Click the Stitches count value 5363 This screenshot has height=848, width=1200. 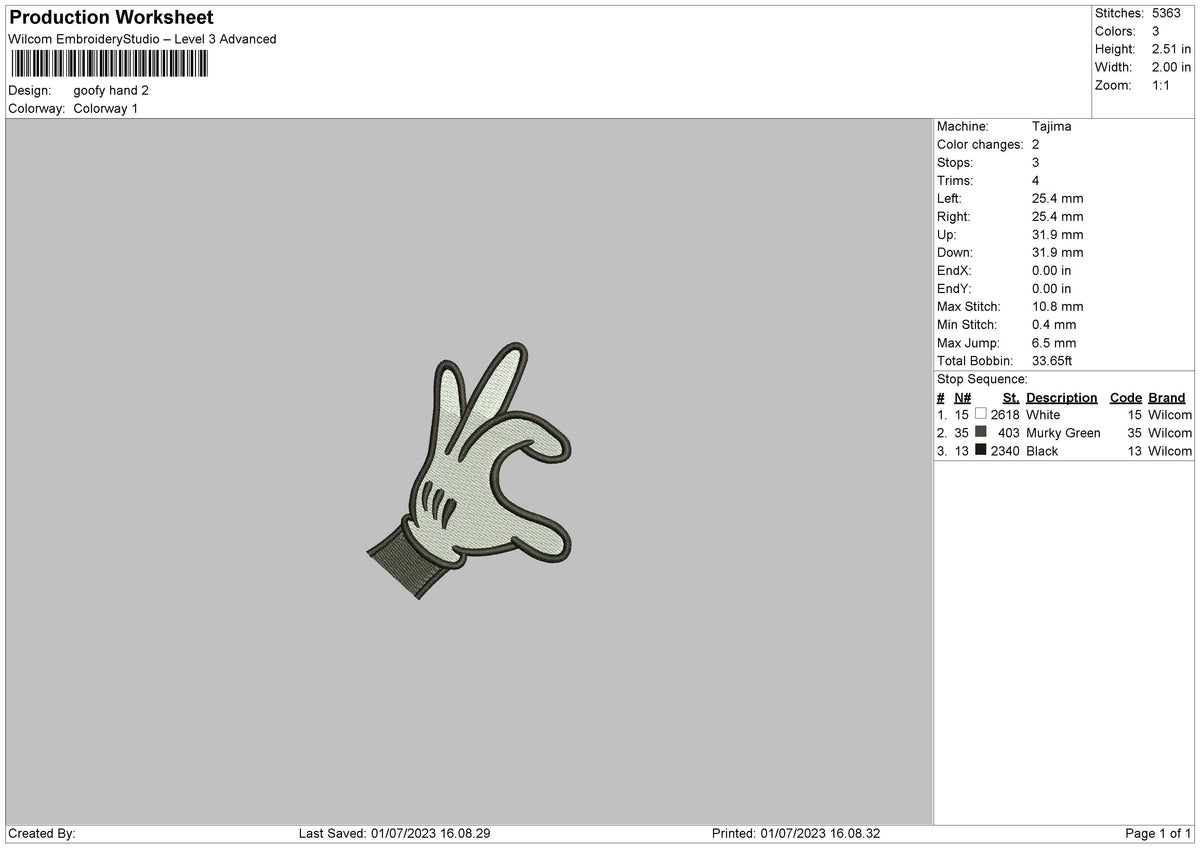point(1165,14)
